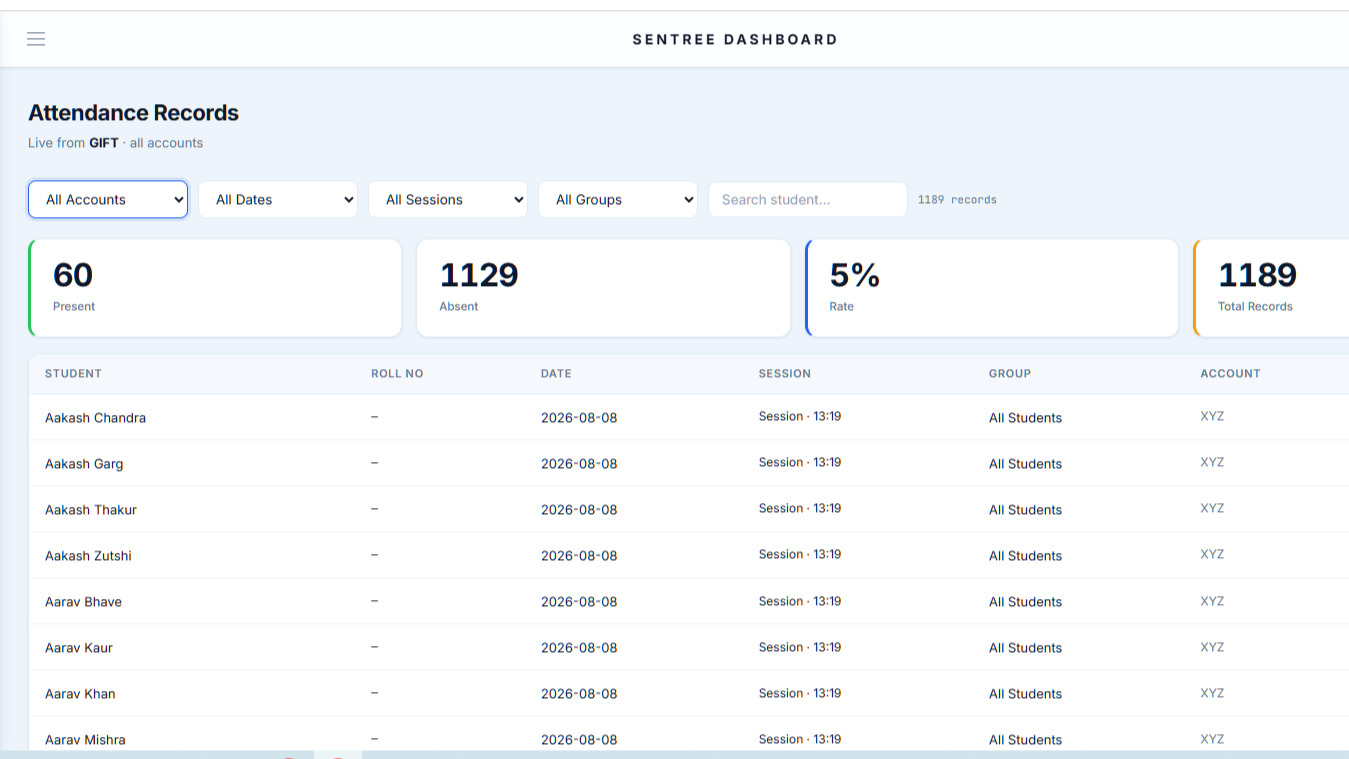Select student Aakash Zutshi
The width and height of the screenshot is (1349, 759).
88,556
